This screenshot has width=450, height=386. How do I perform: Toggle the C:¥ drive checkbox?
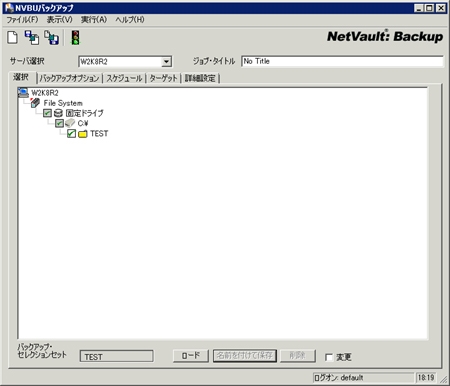pos(59,123)
